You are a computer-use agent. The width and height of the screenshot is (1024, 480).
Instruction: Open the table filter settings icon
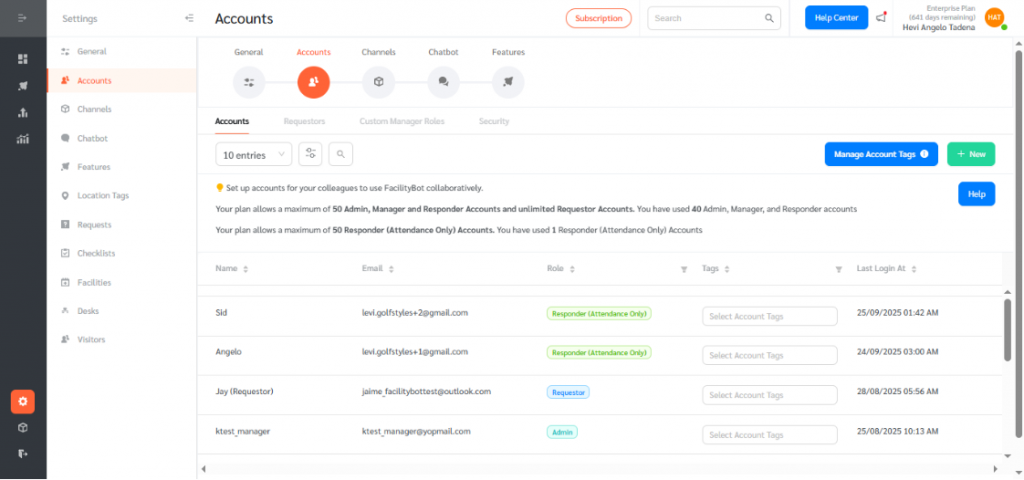[311, 154]
